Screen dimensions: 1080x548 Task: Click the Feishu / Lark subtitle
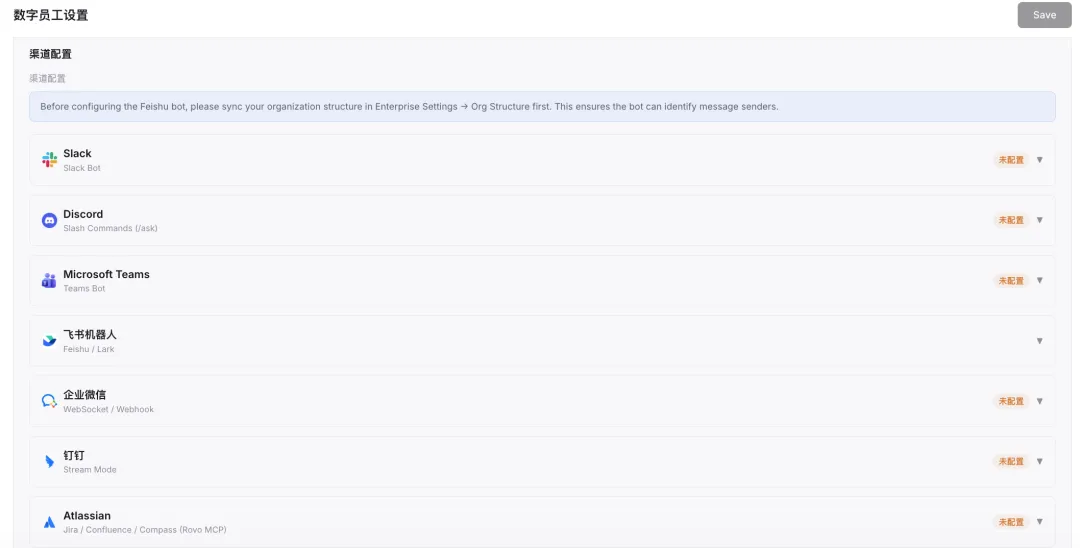[89, 349]
